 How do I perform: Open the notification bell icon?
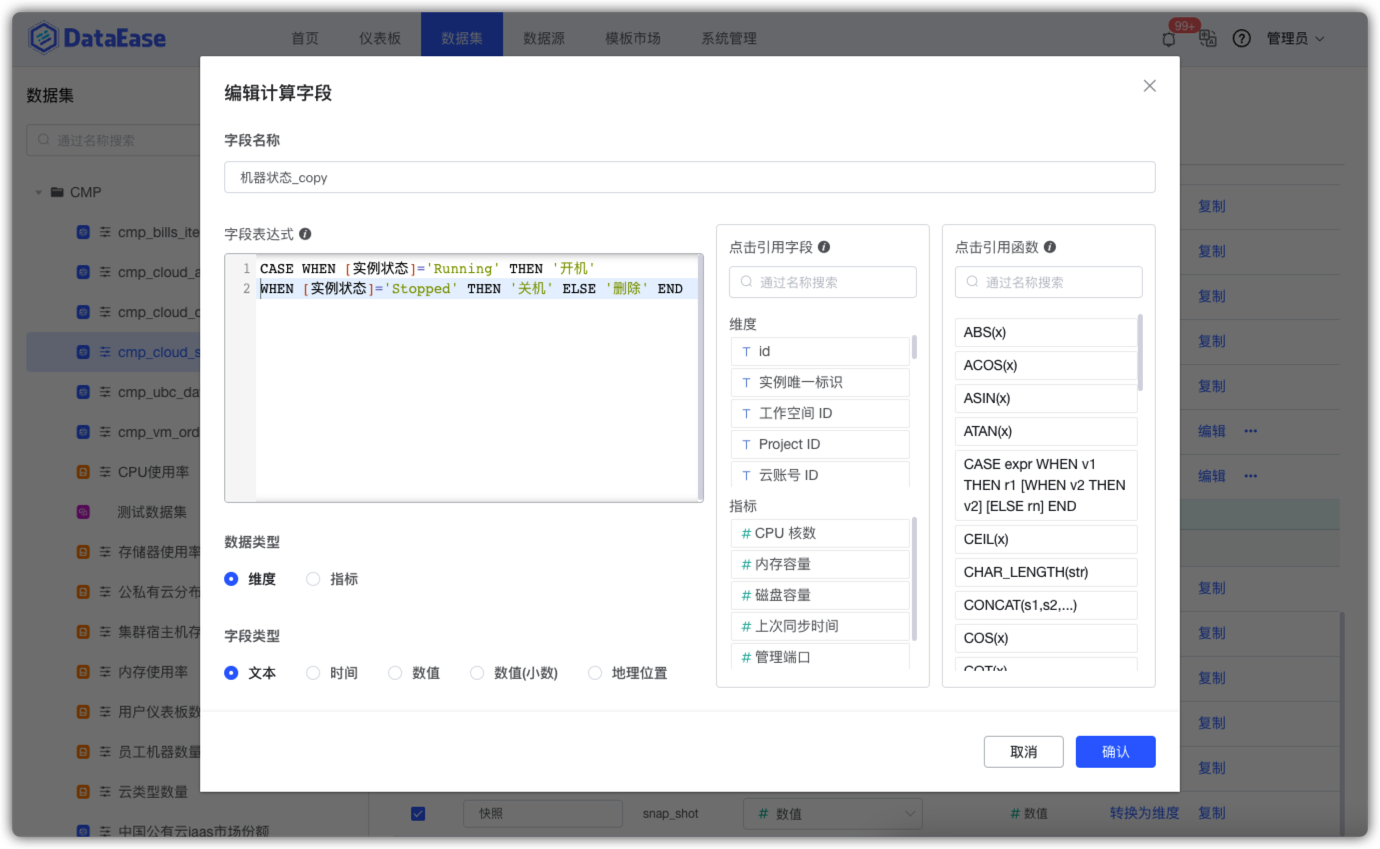pyautogui.click(x=1169, y=39)
